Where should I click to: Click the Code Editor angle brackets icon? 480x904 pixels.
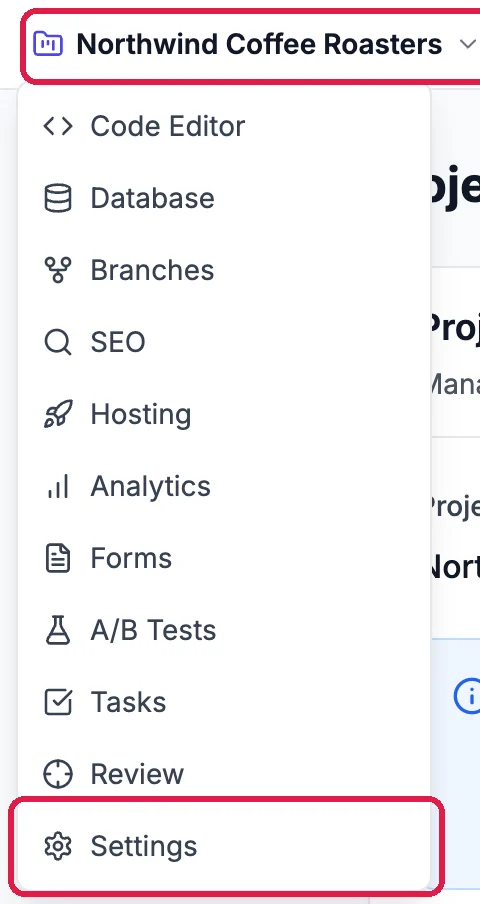tap(58, 126)
